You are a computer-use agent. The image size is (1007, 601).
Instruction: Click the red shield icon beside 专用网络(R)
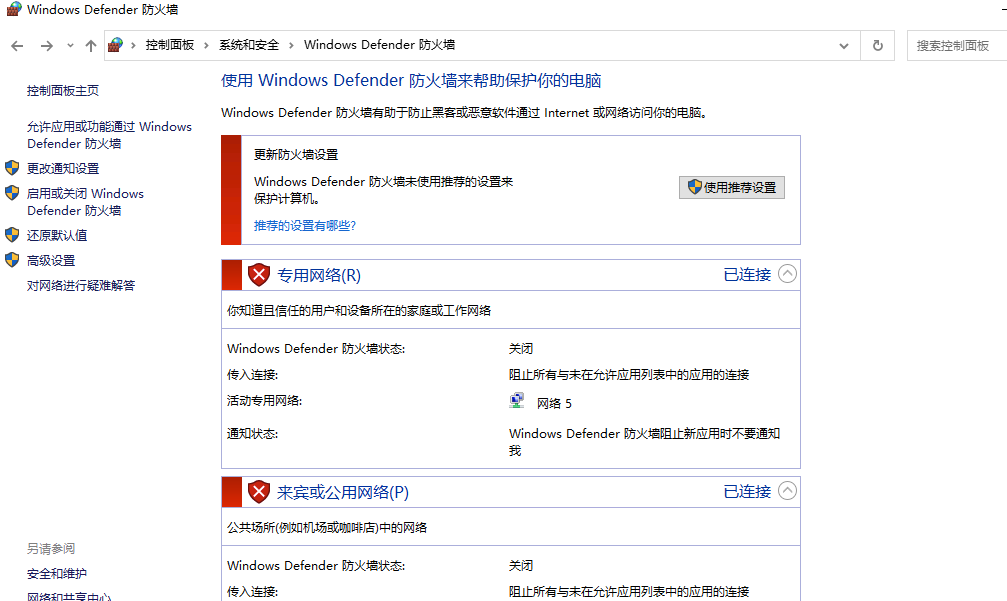click(259, 275)
